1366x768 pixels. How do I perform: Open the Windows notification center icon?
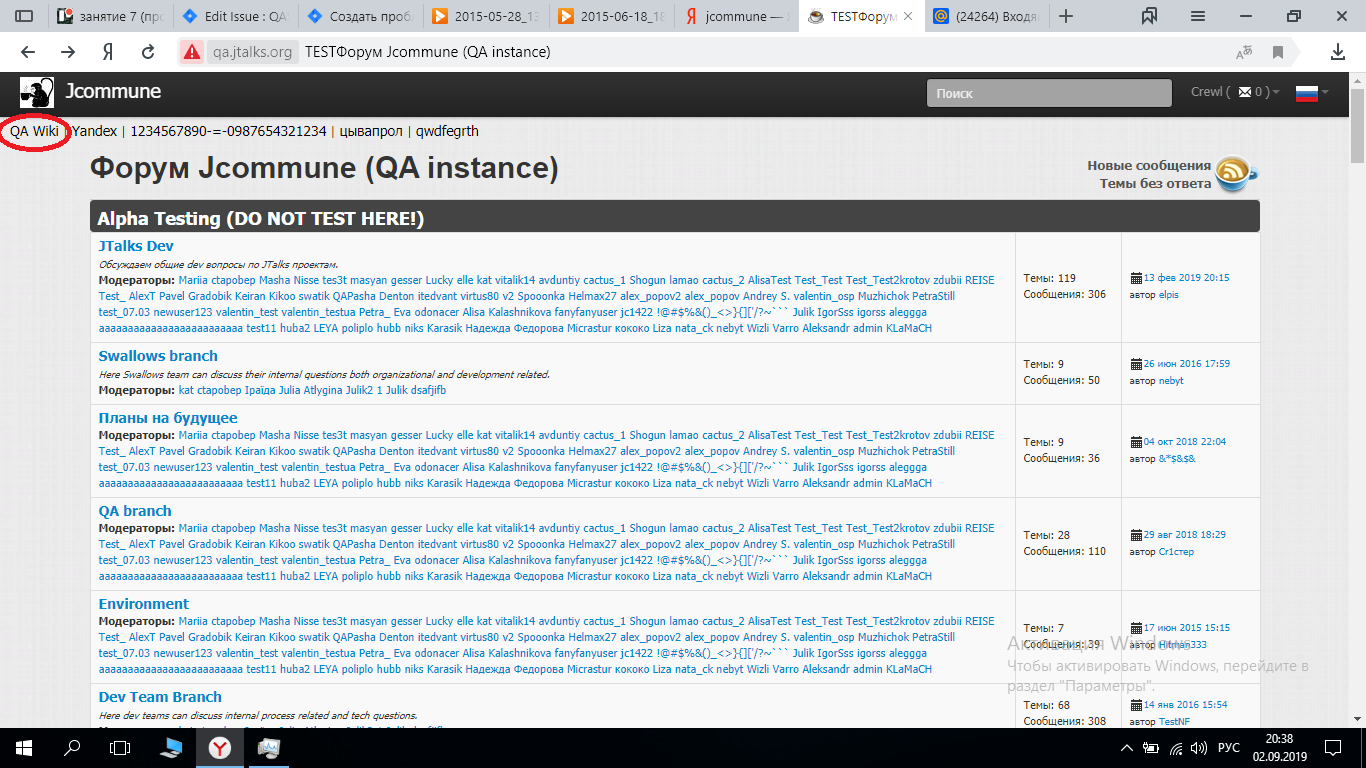[x=1333, y=748]
